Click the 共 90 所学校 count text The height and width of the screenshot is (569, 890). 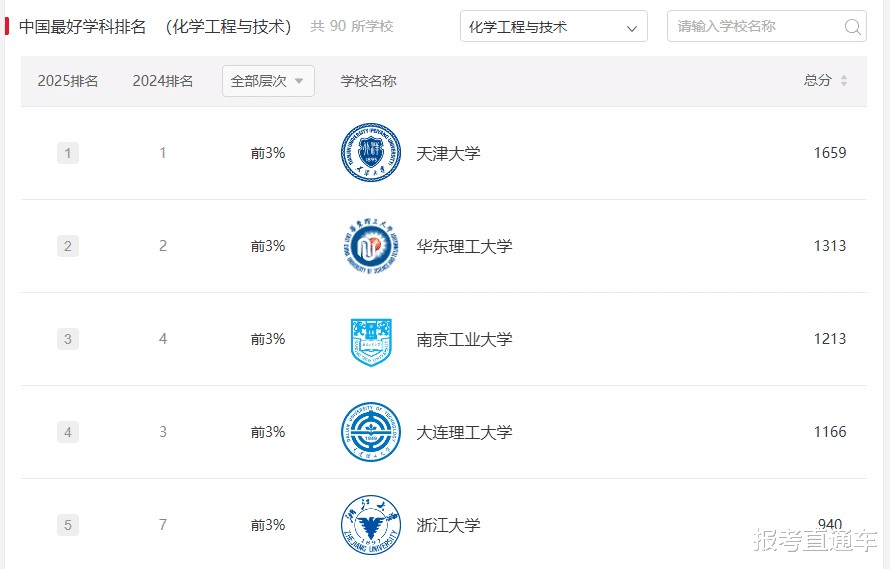[352, 26]
